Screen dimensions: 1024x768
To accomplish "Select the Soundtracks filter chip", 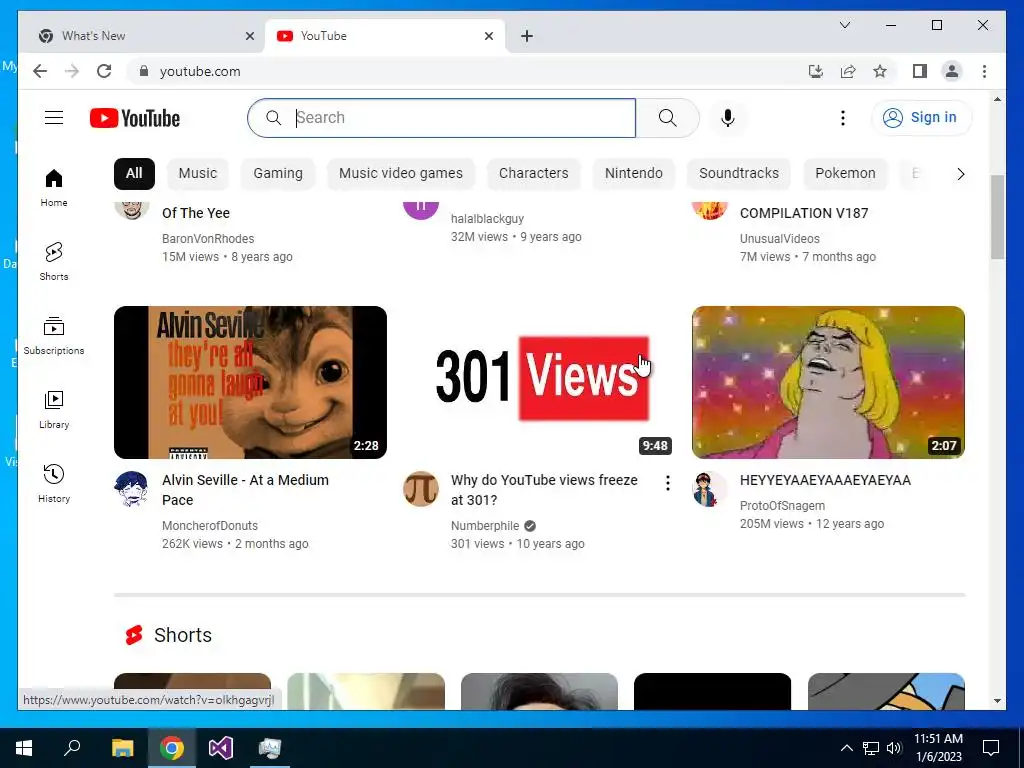I will [x=739, y=173].
